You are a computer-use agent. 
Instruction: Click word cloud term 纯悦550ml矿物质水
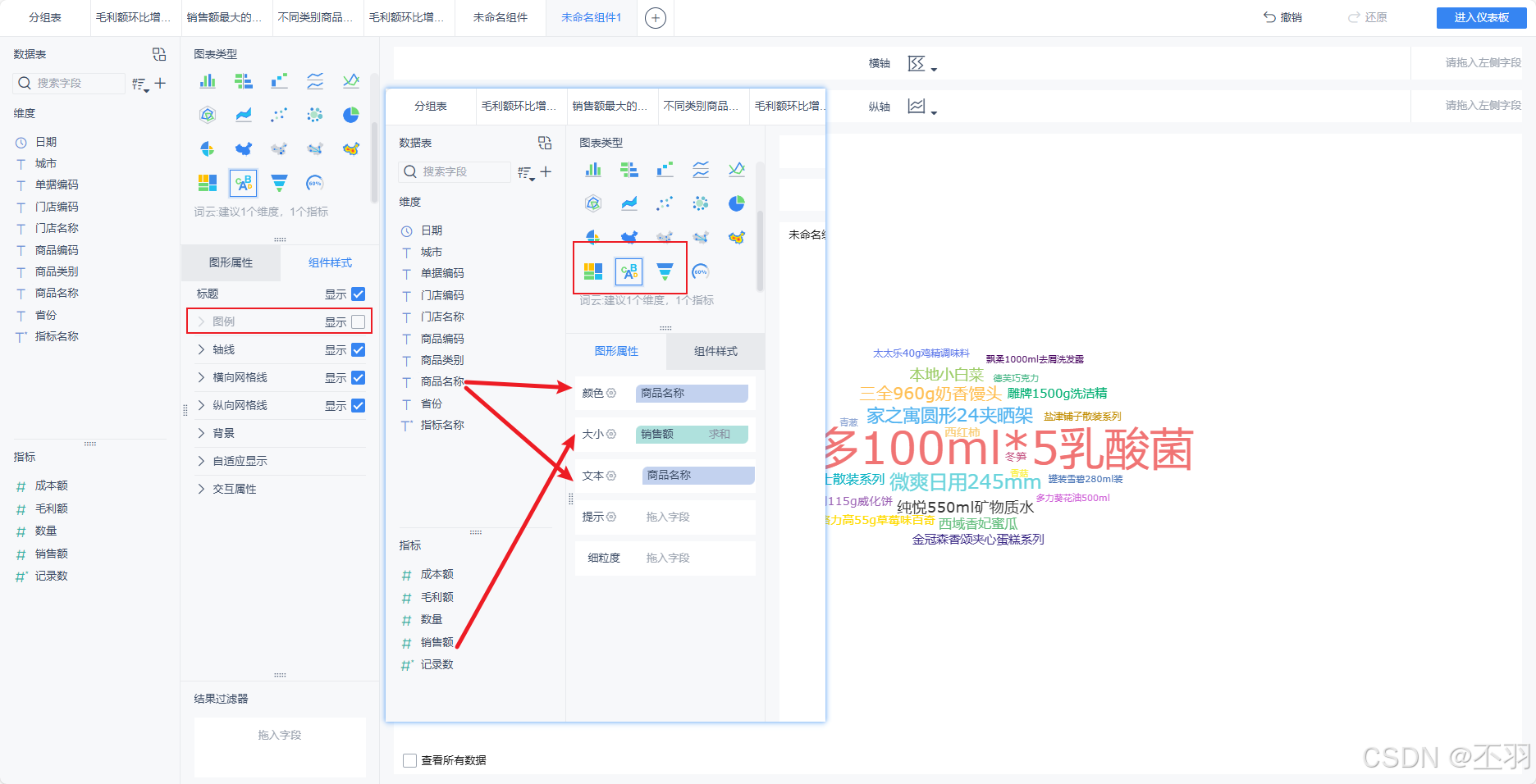pos(966,508)
